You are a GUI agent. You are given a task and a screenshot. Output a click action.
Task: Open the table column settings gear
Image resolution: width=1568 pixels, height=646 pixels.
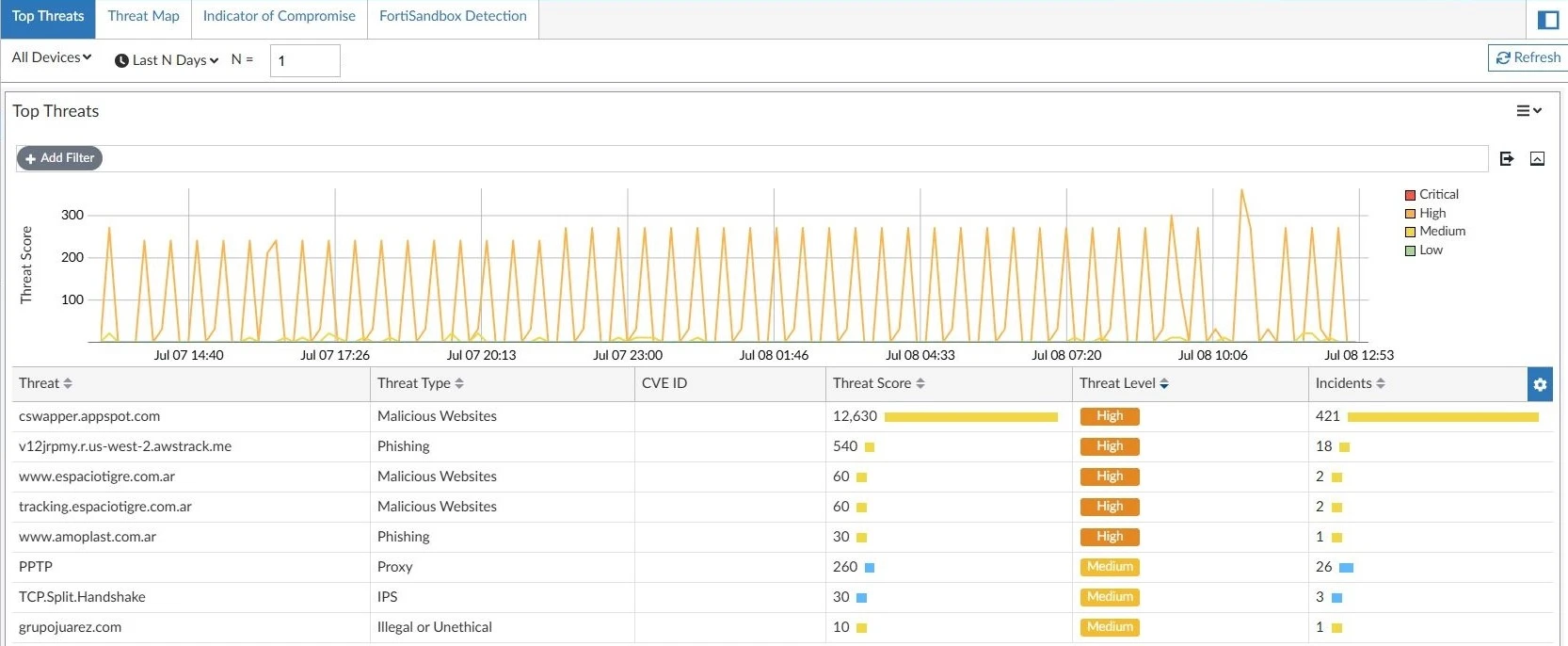[1540, 384]
